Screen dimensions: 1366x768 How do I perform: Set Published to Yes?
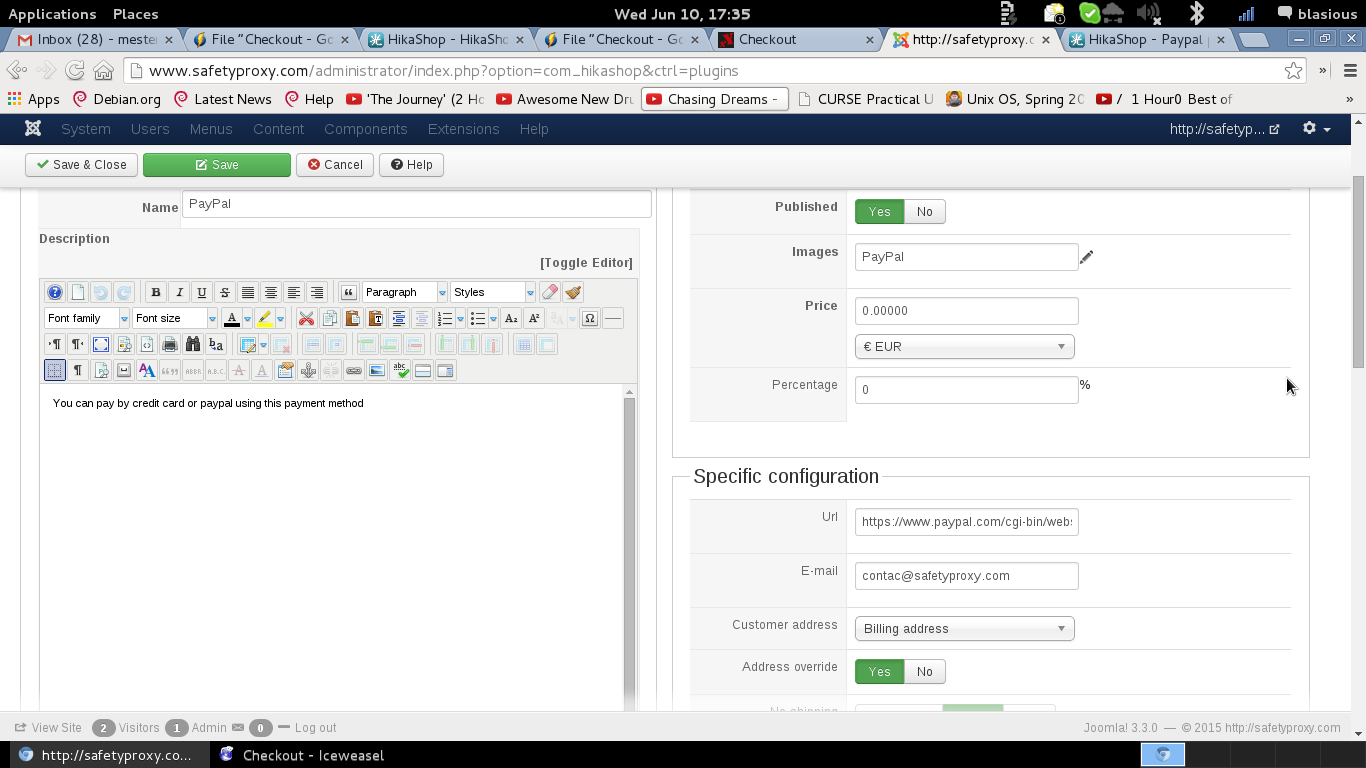pyautogui.click(x=879, y=211)
